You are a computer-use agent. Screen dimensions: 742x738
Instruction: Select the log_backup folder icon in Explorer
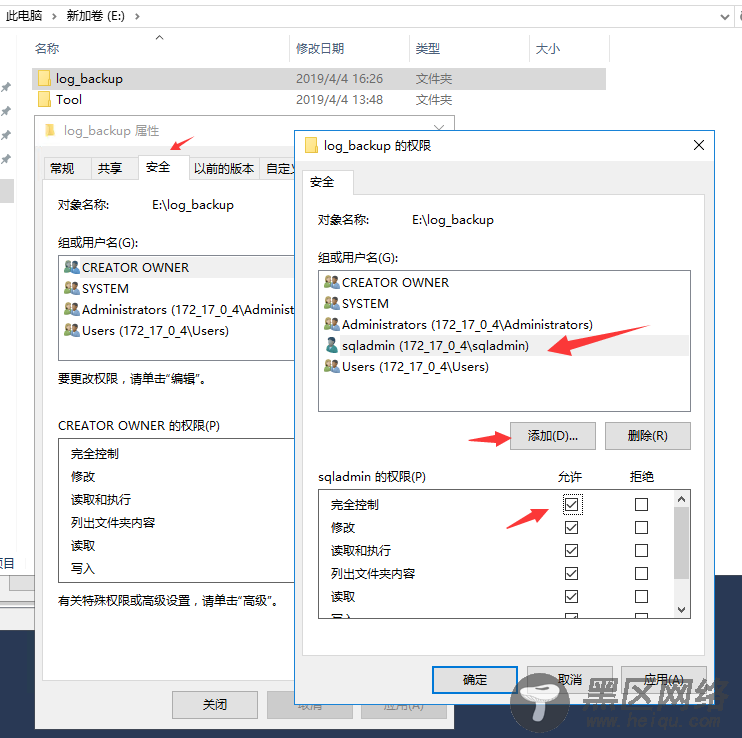click(44, 79)
